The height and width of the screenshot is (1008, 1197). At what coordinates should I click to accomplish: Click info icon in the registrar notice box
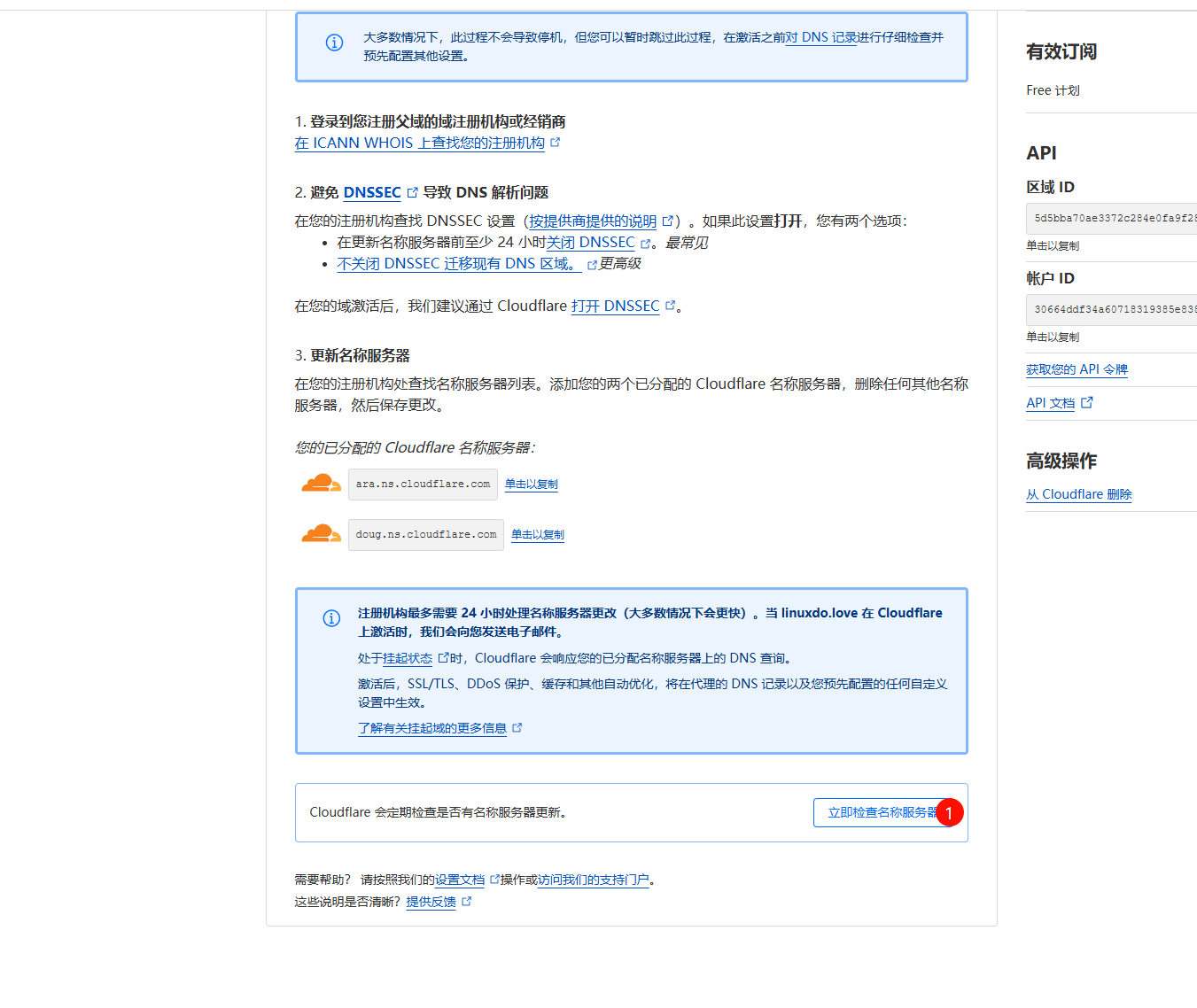[x=331, y=618]
